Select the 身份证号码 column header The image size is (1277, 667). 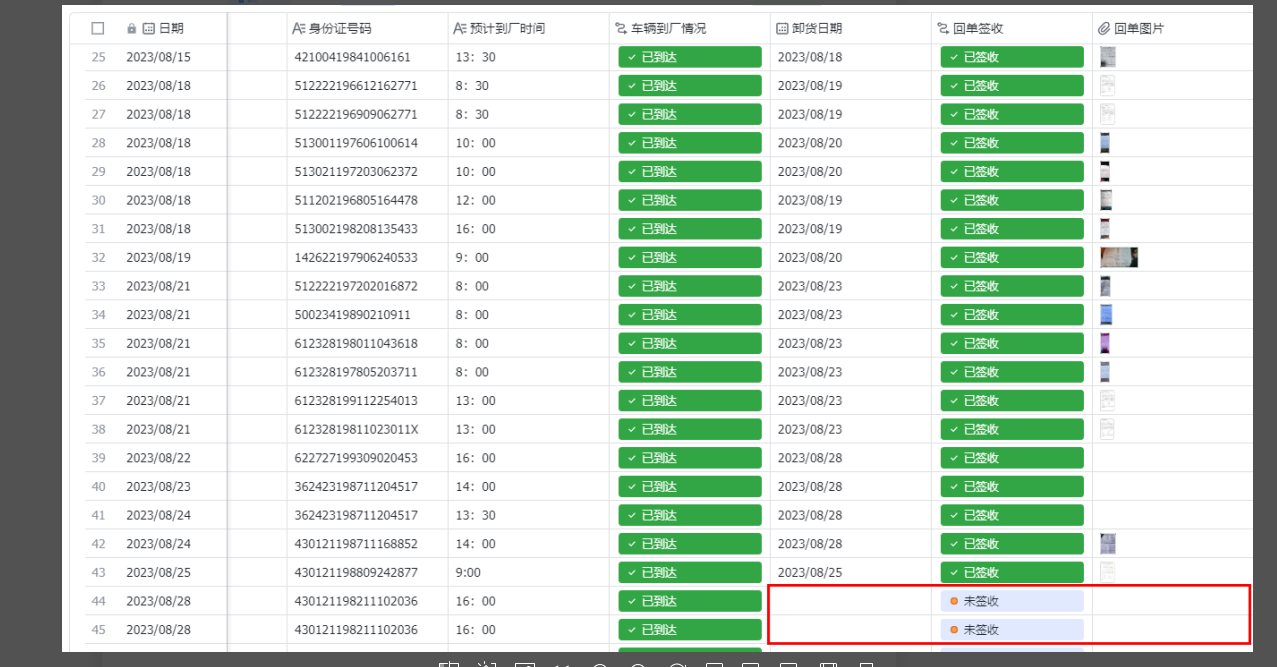pos(340,29)
